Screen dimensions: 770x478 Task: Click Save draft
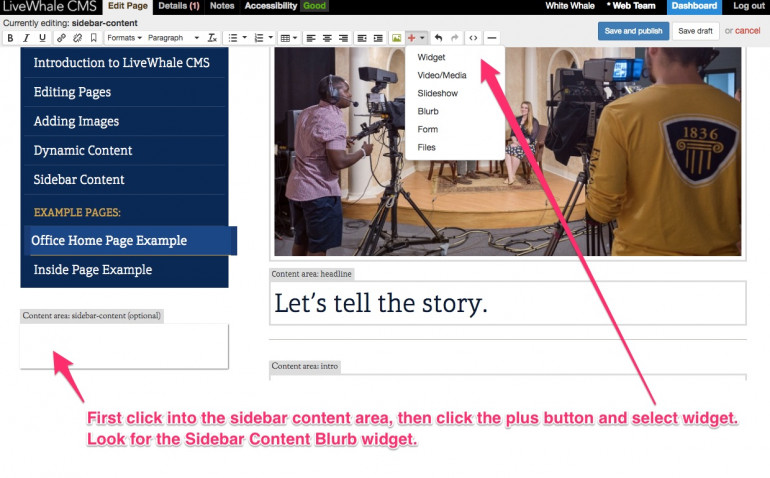click(695, 31)
